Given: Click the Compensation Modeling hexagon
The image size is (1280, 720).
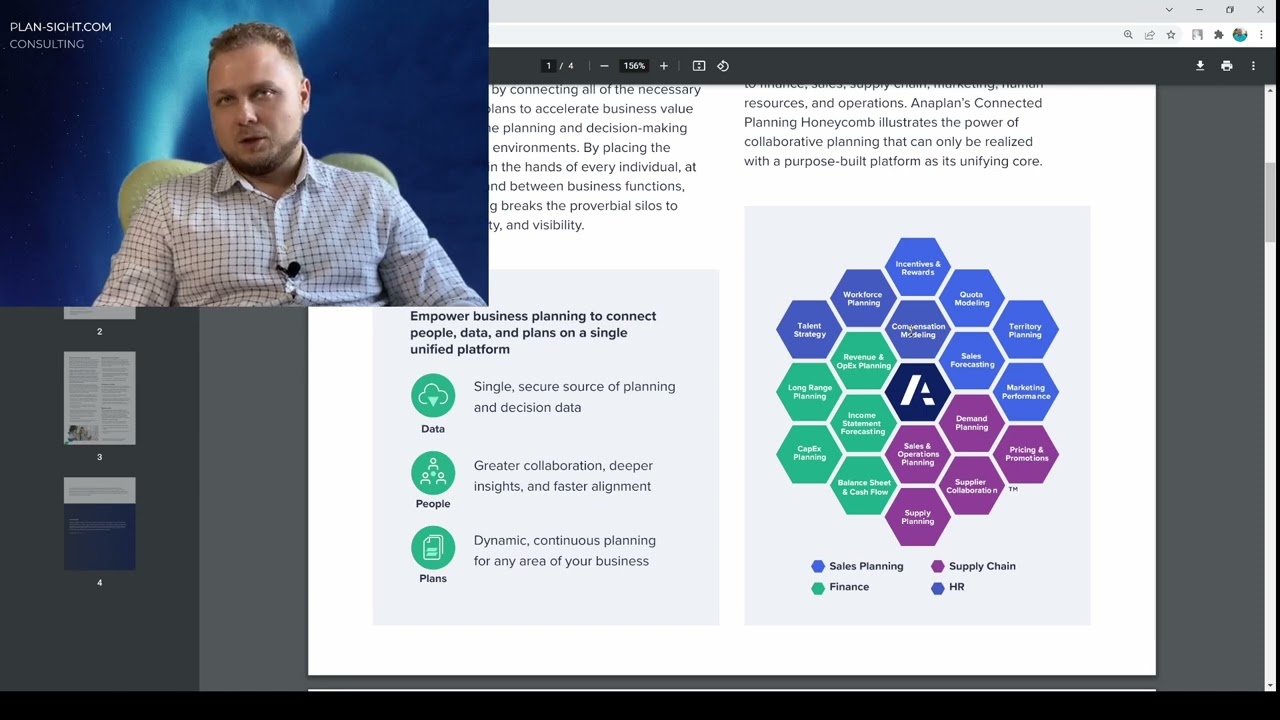Looking at the screenshot, I should click(917, 330).
